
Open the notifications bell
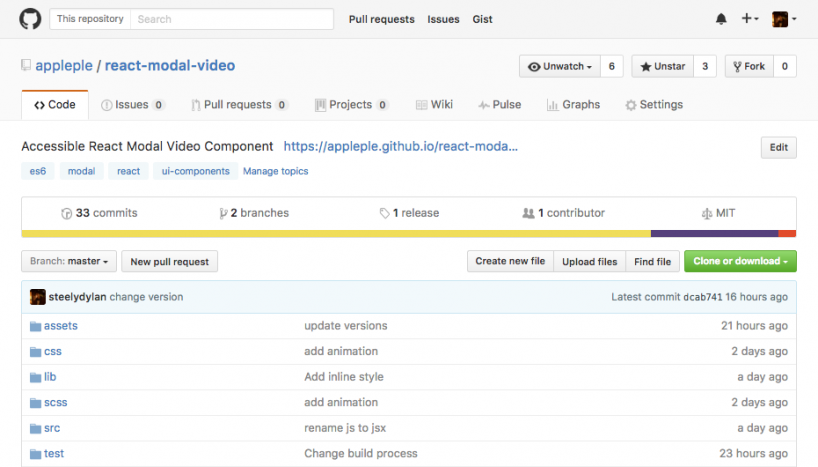click(x=721, y=19)
